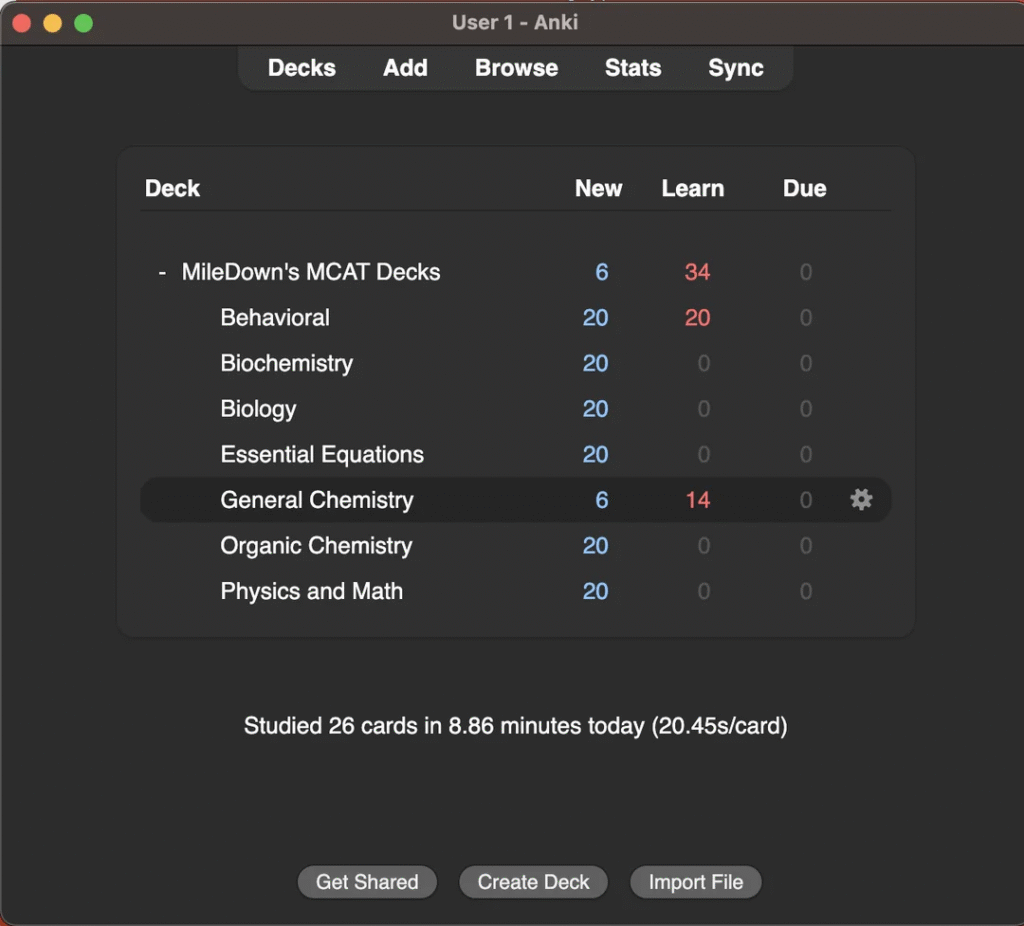Minimize the Anki window with yellow button

tap(52, 24)
